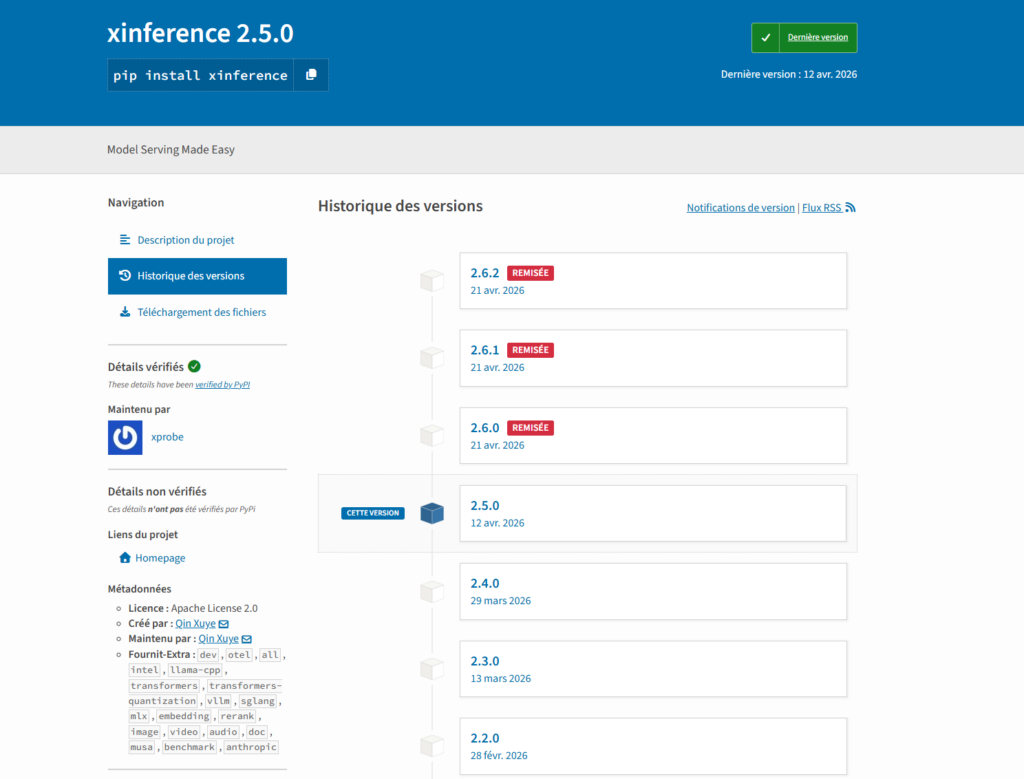This screenshot has width=1024, height=779.
Task: Visit the project Homepage link
Action: pos(160,558)
